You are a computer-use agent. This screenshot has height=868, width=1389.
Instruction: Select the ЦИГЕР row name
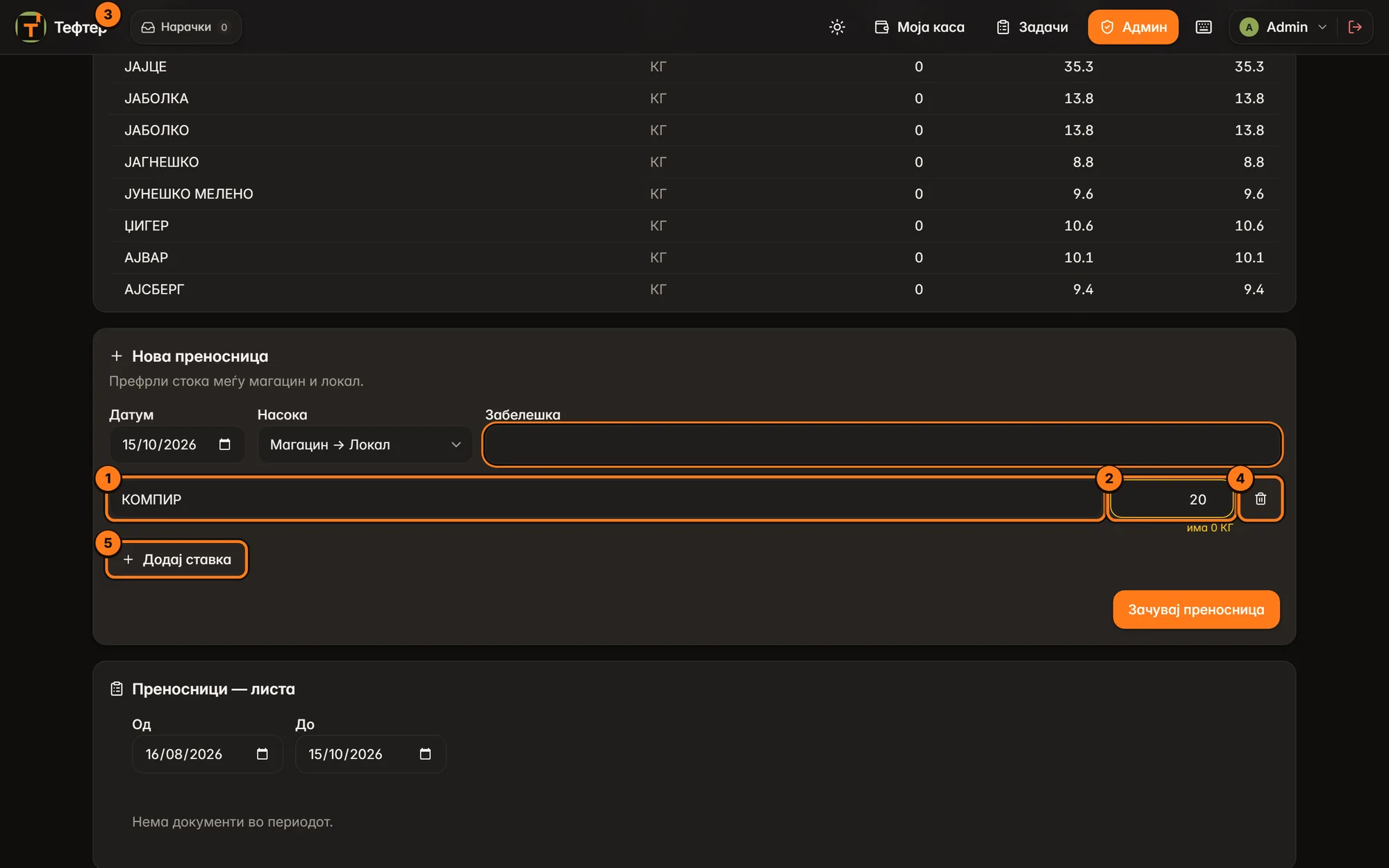(x=147, y=226)
